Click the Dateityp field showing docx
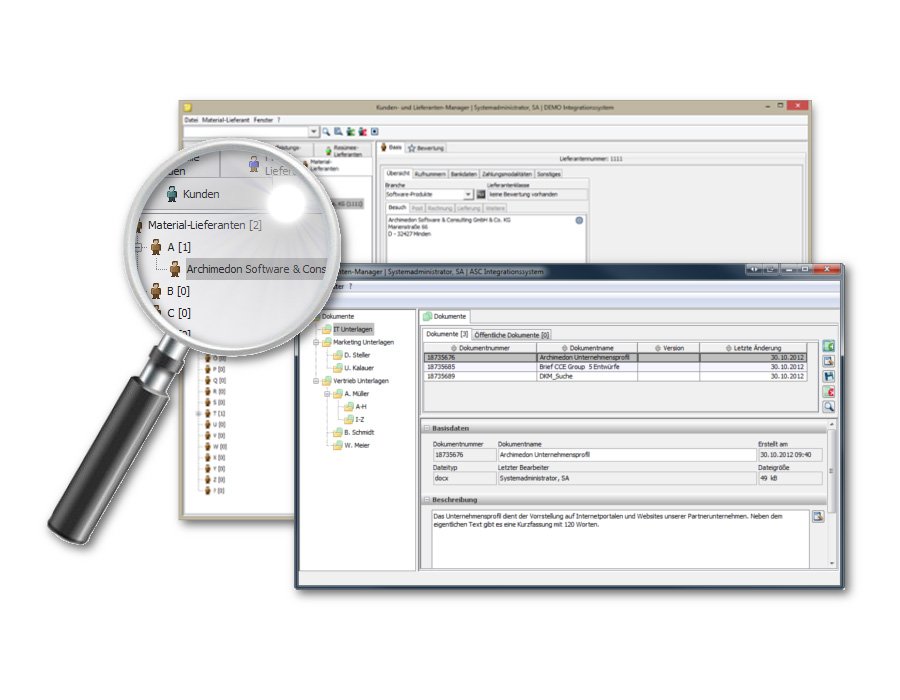The width and height of the screenshot is (900, 700). 464,479
